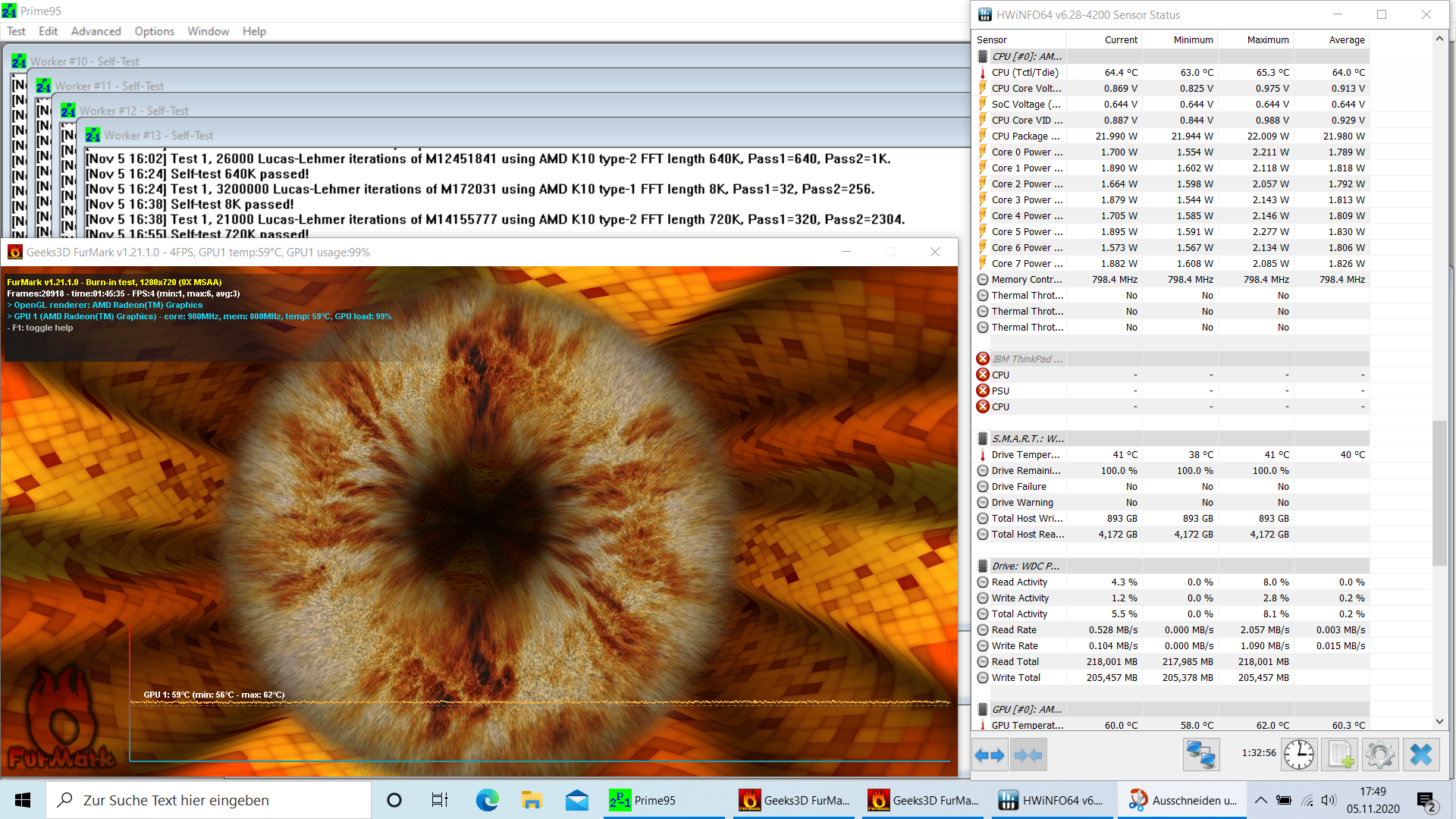Open HWiNFO network remote monitoring icon
This screenshot has width=1456, height=819.
point(1201,755)
